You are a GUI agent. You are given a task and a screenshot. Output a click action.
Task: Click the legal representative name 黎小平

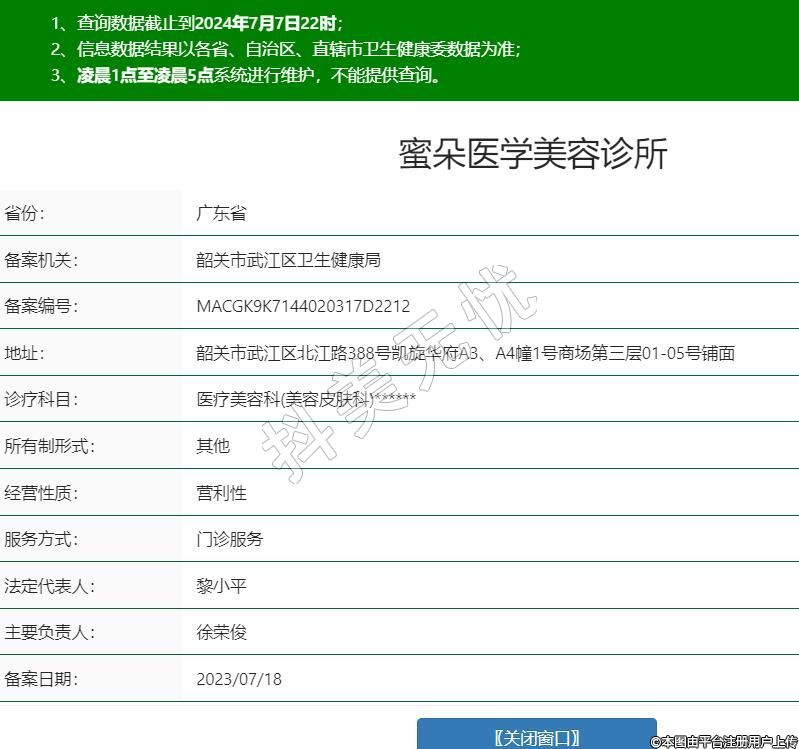(x=221, y=586)
